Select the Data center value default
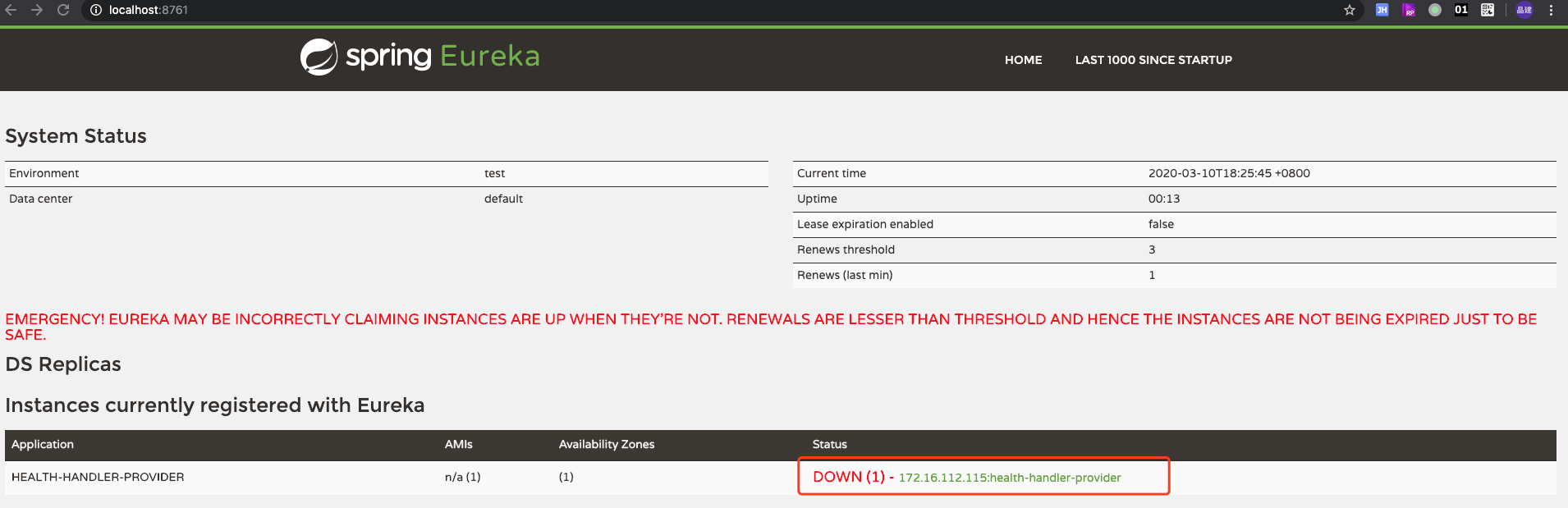This screenshot has width=1568, height=508. point(503,199)
